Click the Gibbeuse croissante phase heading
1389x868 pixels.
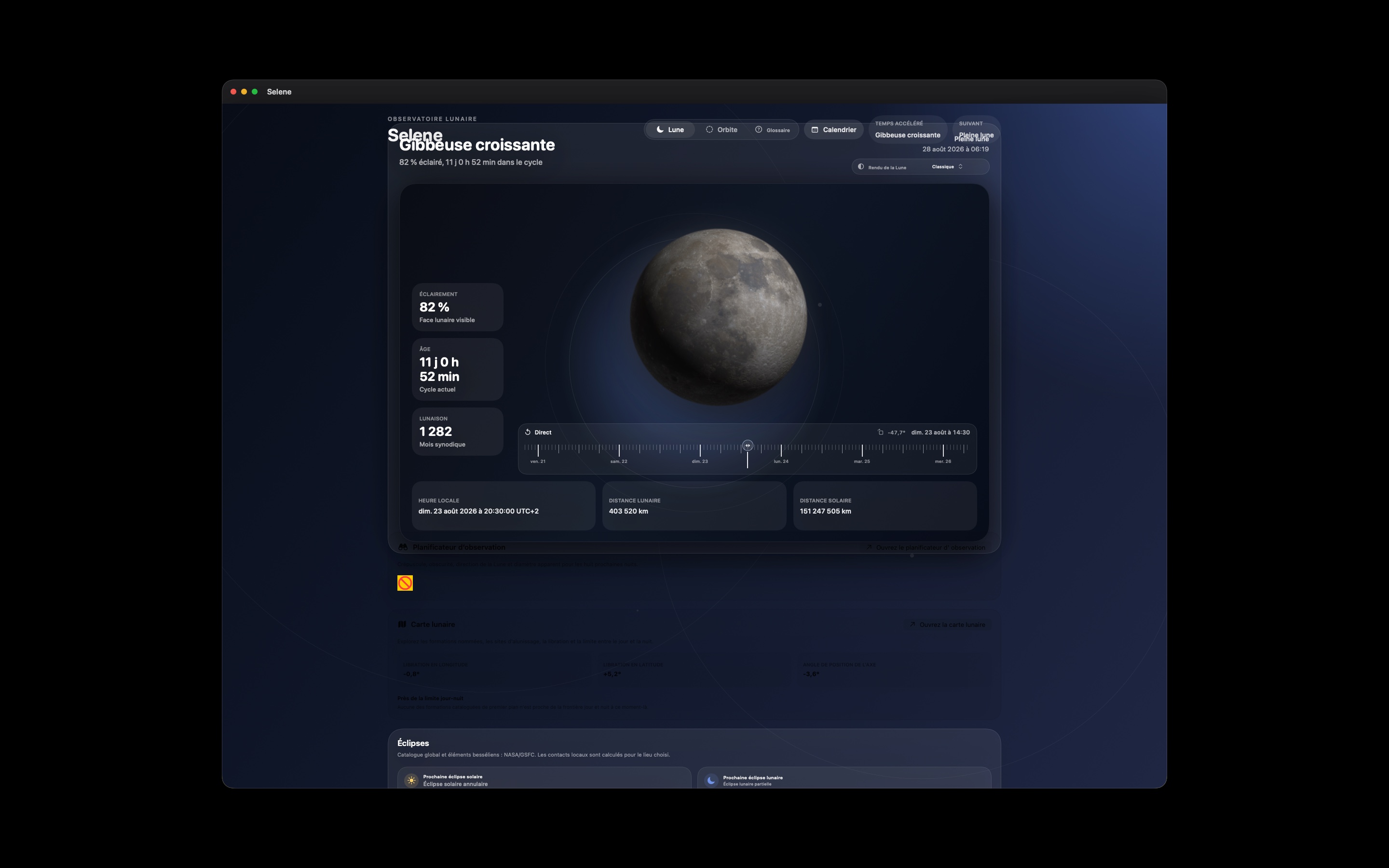point(477,145)
